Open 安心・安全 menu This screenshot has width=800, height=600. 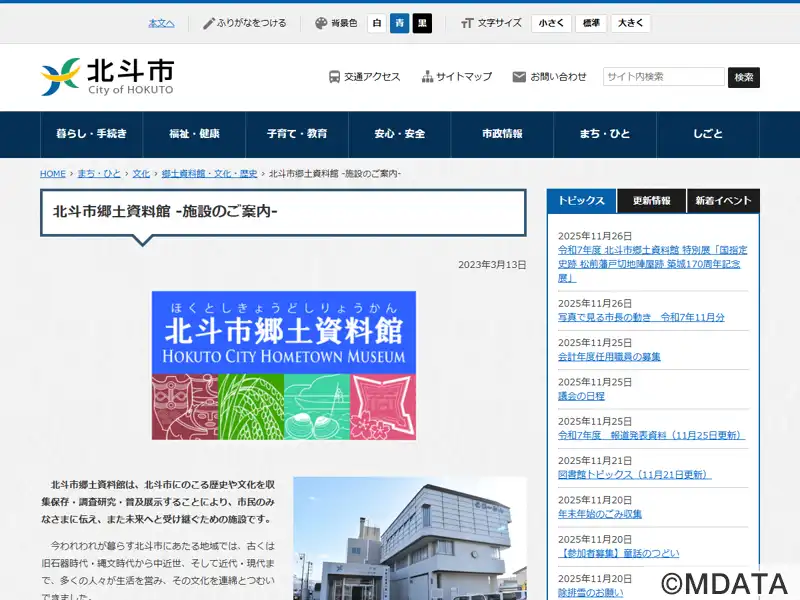[x=399, y=134]
